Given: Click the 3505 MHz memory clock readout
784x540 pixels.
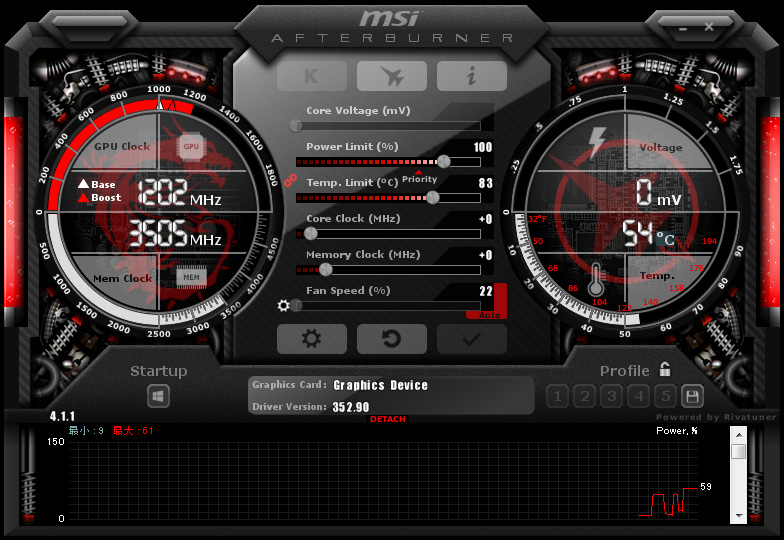Looking at the screenshot, I should [x=176, y=234].
